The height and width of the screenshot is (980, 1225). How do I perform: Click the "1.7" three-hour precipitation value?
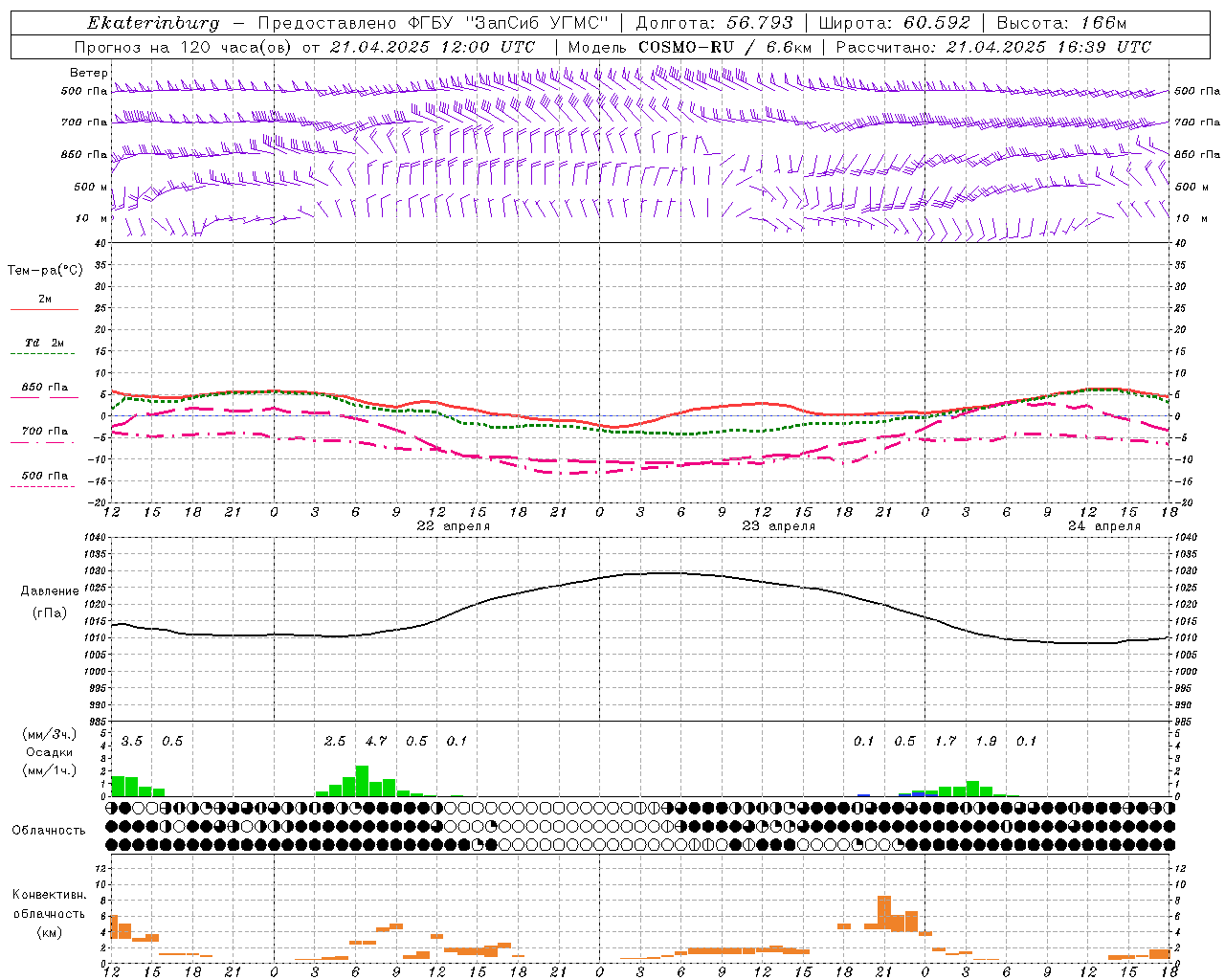click(x=946, y=742)
